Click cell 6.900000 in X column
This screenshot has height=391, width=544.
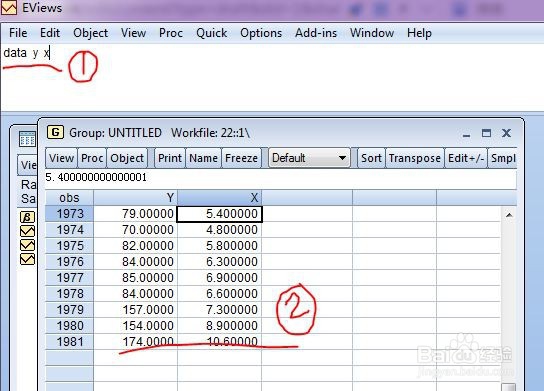click(220, 278)
